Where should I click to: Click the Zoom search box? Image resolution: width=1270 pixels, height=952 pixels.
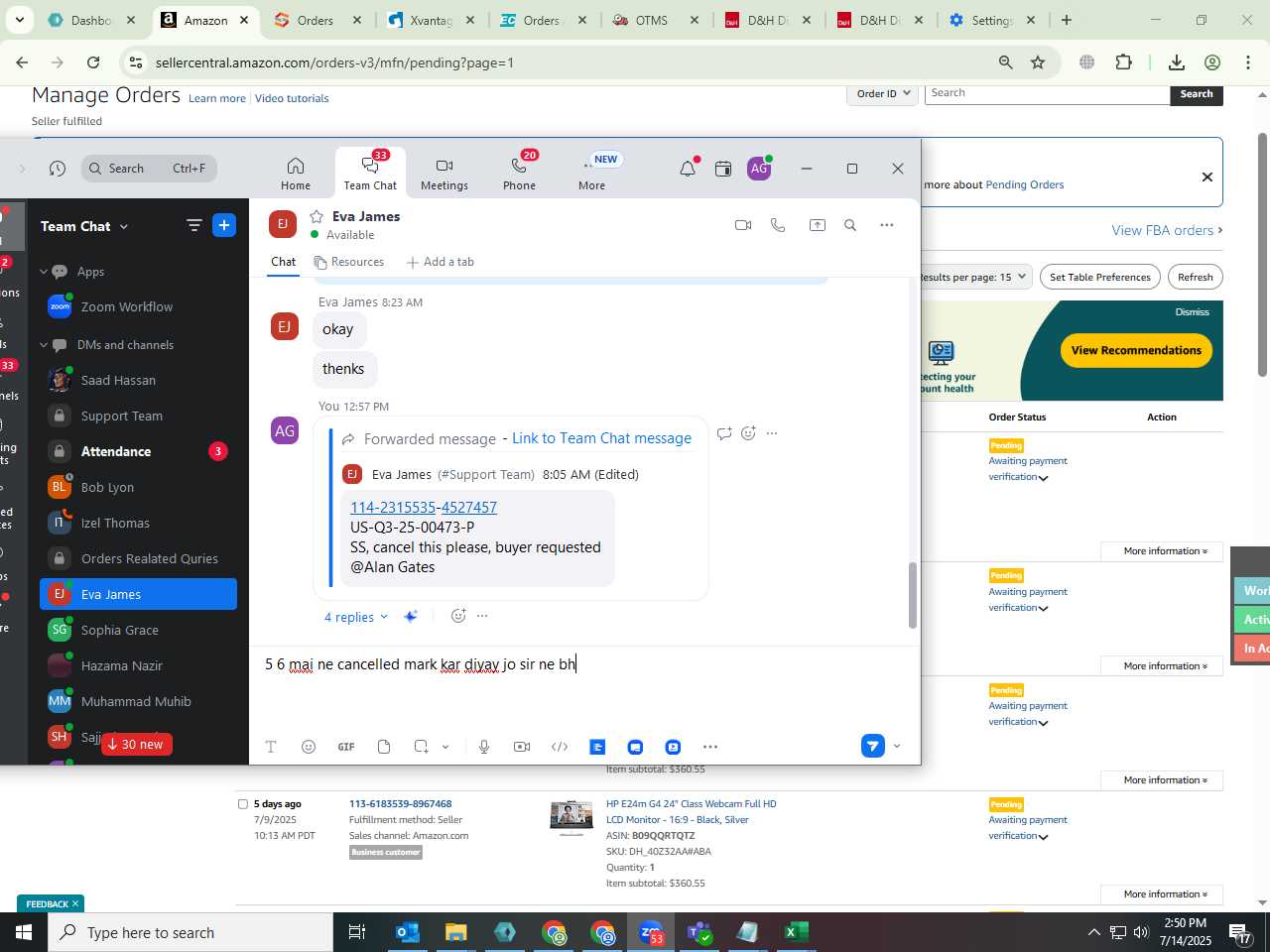(149, 169)
